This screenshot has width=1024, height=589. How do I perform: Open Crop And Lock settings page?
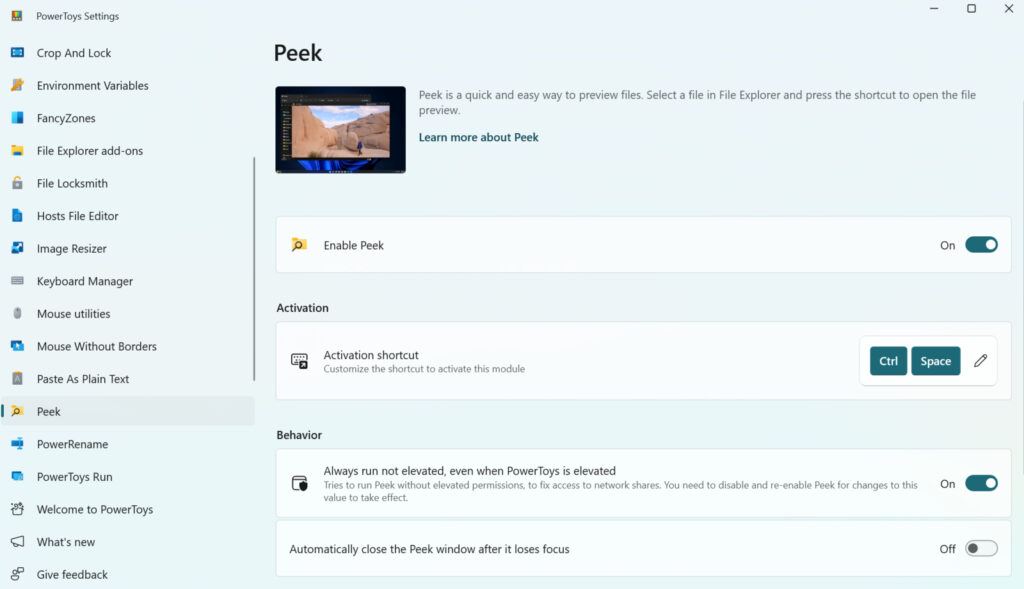point(74,53)
